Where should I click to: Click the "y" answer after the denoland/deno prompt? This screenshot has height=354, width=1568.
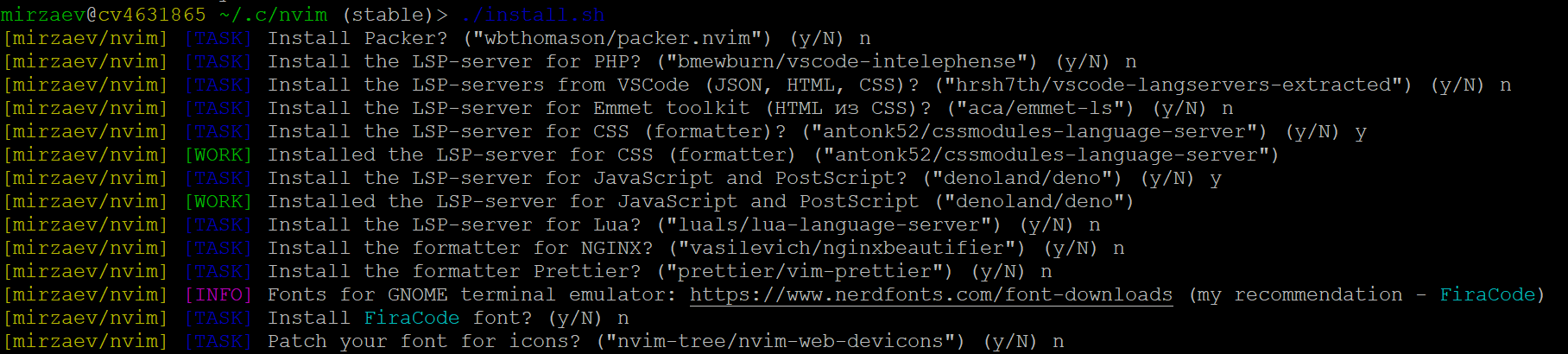point(1215,179)
